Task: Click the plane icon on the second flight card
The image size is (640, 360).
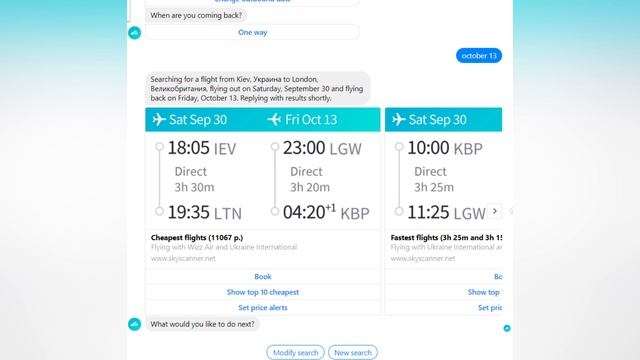Action: point(398,120)
